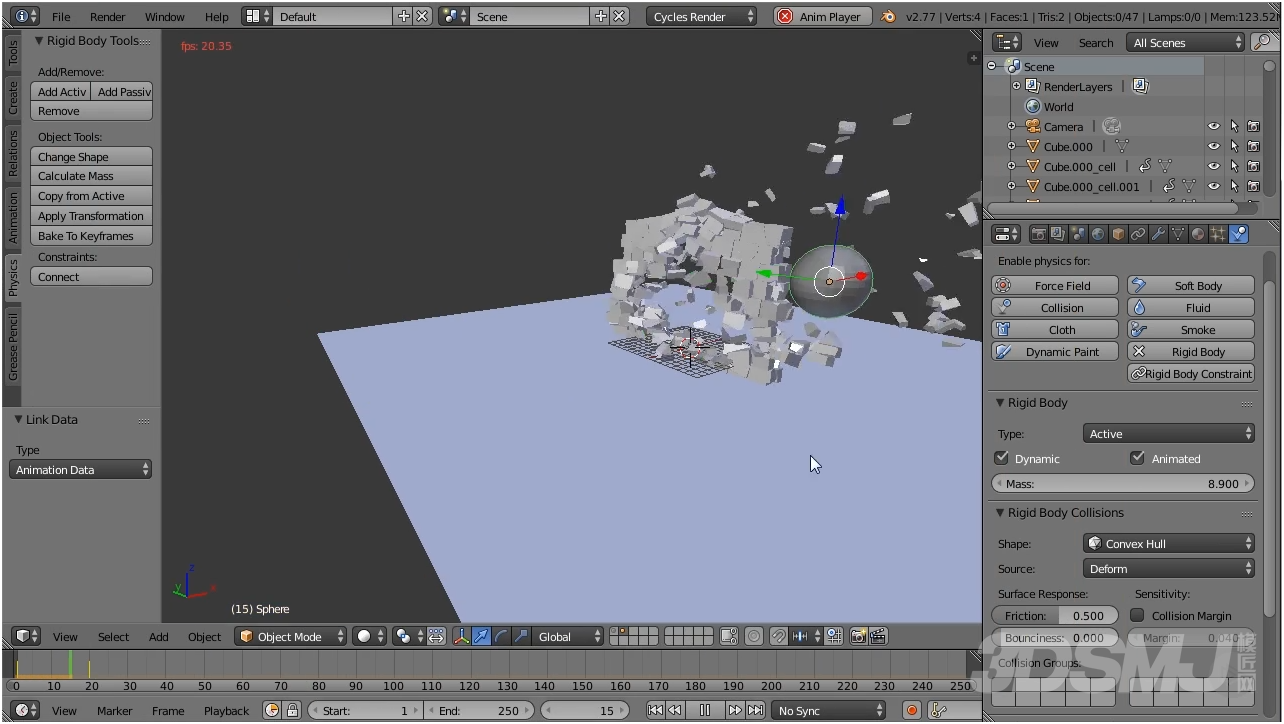Viewport: 1284px width, 724px height.
Task: Jump to the end frame
Action: [756, 710]
